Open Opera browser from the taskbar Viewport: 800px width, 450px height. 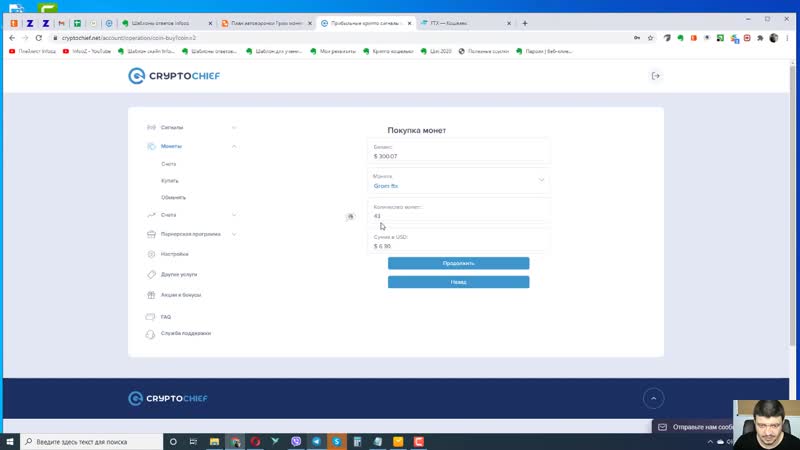pyautogui.click(x=255, y=441)
